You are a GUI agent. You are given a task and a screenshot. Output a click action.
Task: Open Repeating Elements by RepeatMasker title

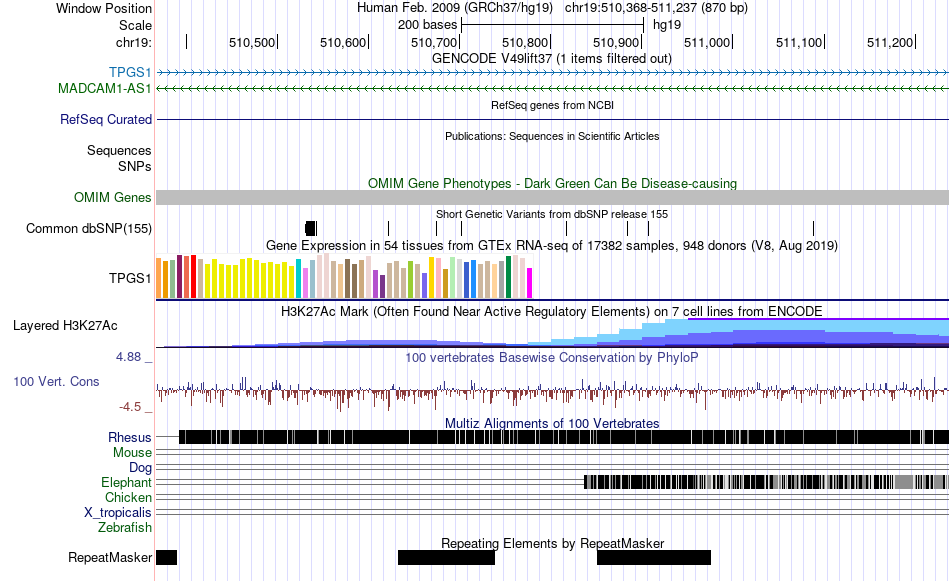(x=552, y=543)
